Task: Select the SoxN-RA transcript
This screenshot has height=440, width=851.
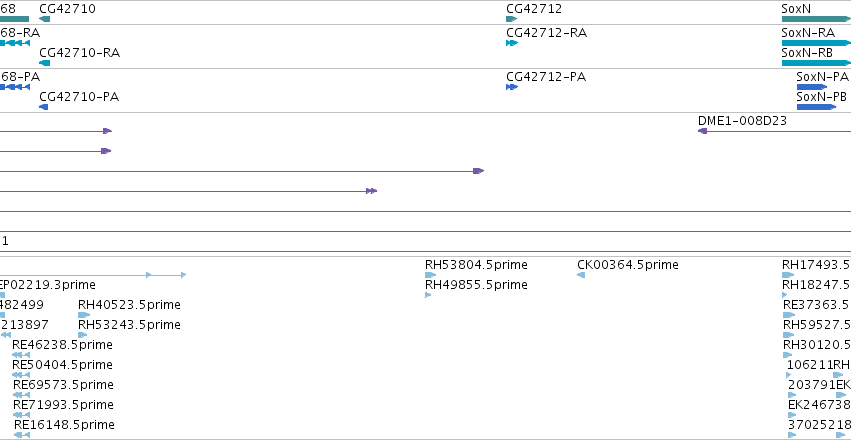Action: [x=816, y=43]
